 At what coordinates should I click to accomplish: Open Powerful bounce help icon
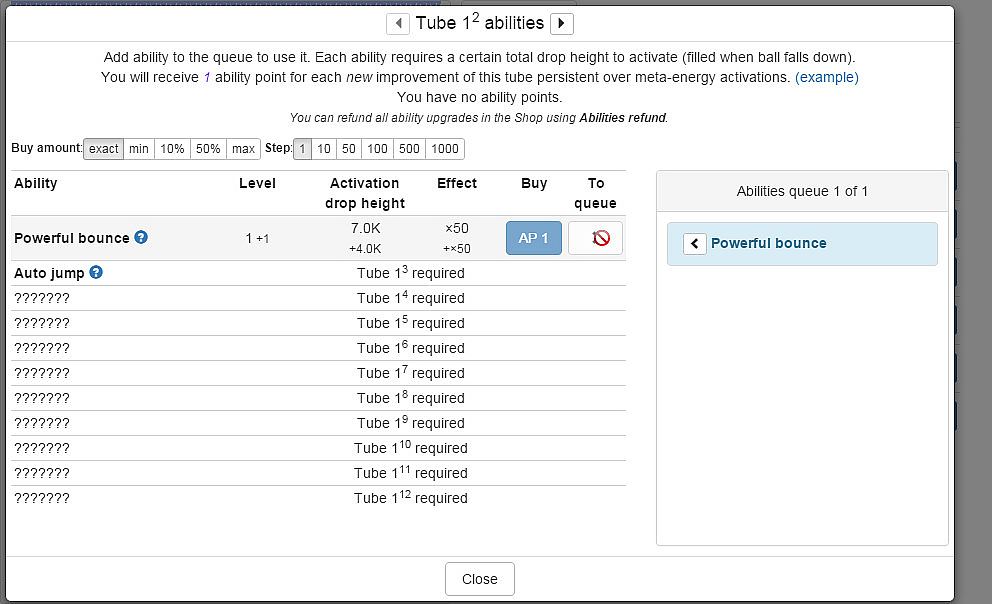pyautogui.click(x=141, y=237)
